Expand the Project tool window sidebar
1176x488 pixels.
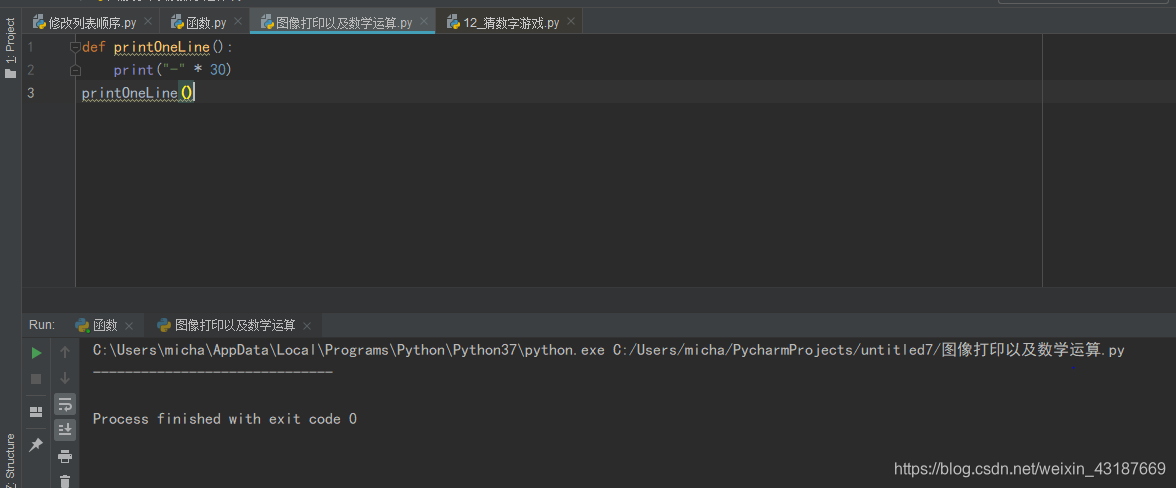[x=10, y=48]
